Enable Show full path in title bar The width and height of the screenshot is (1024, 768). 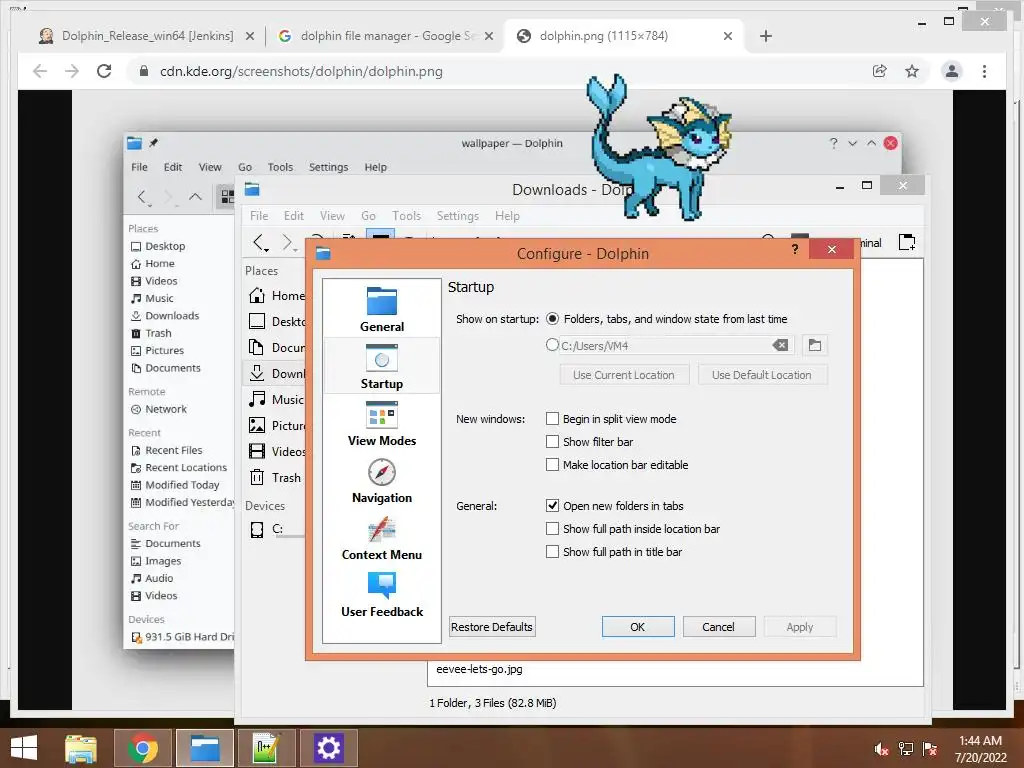(552, 551)
